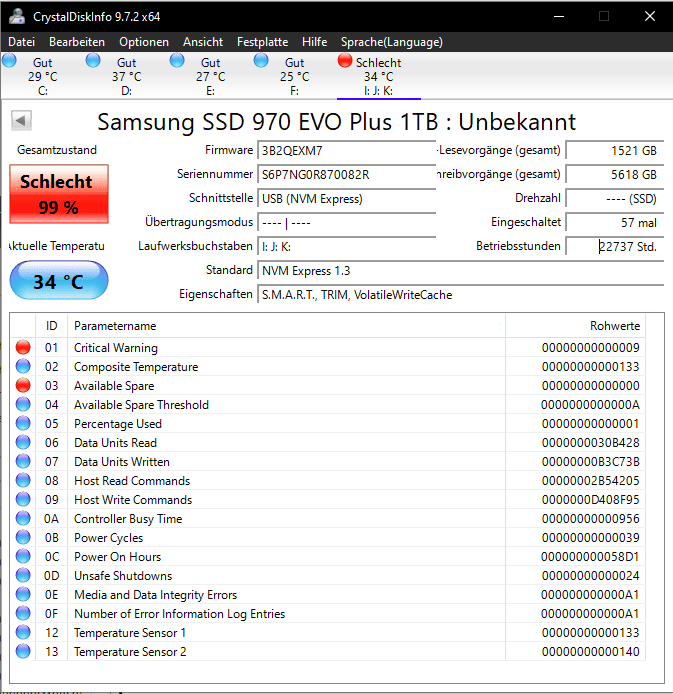Click the blue dot beside Available Spare Threshold
This screenshot has height=694, width=673.
(23, 405)
